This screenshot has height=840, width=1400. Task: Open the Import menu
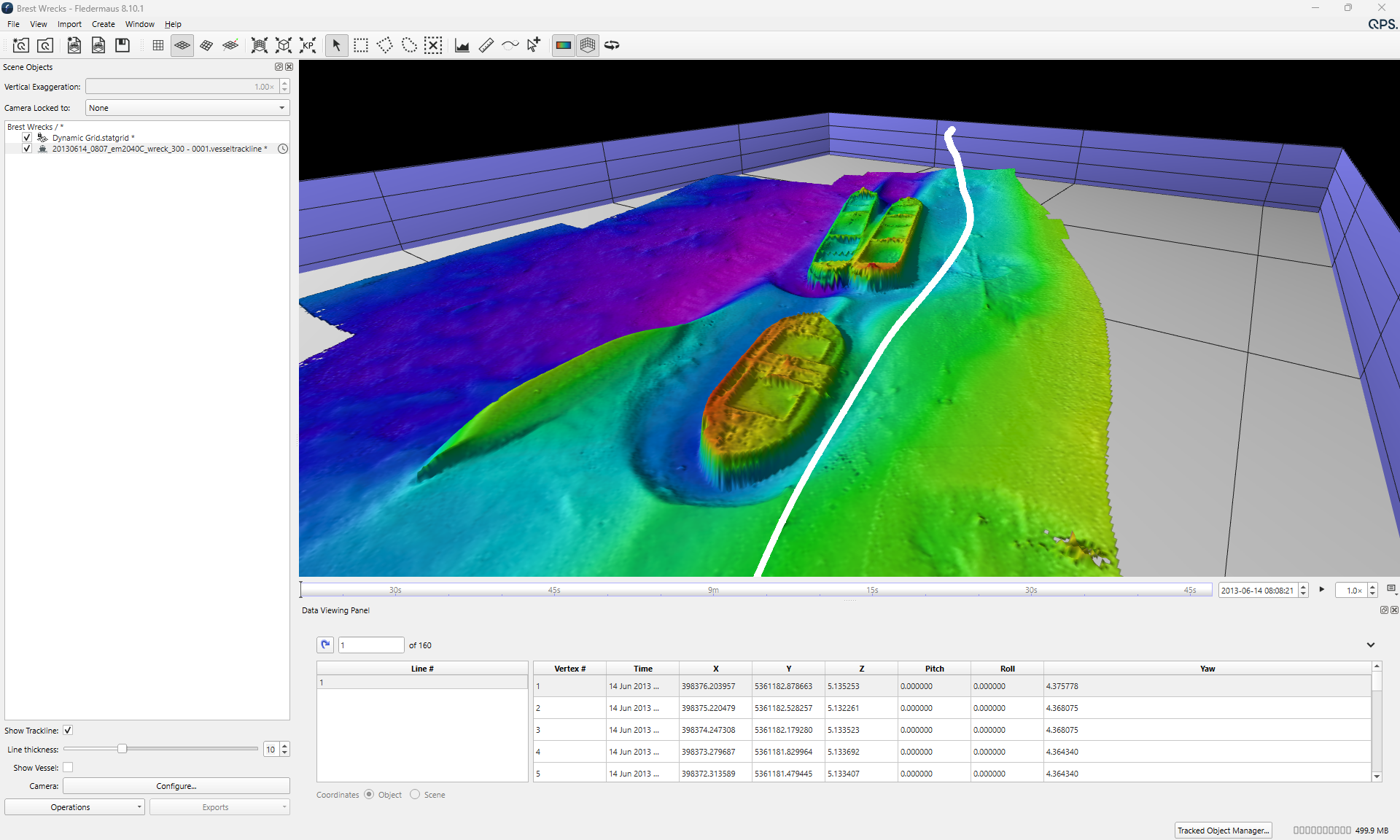point(69,24)
